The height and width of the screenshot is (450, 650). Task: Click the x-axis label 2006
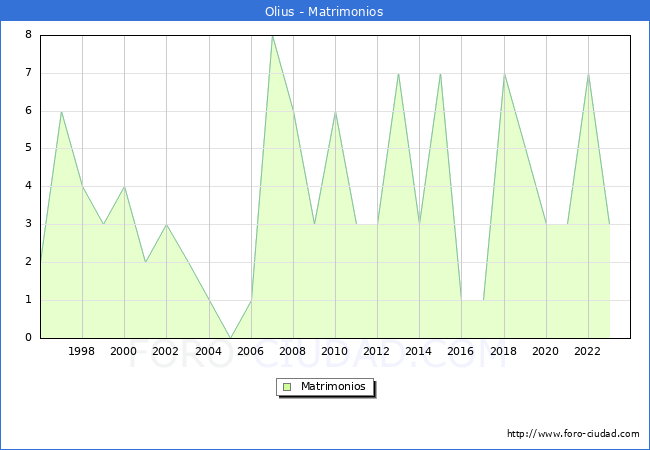[250, 351]
